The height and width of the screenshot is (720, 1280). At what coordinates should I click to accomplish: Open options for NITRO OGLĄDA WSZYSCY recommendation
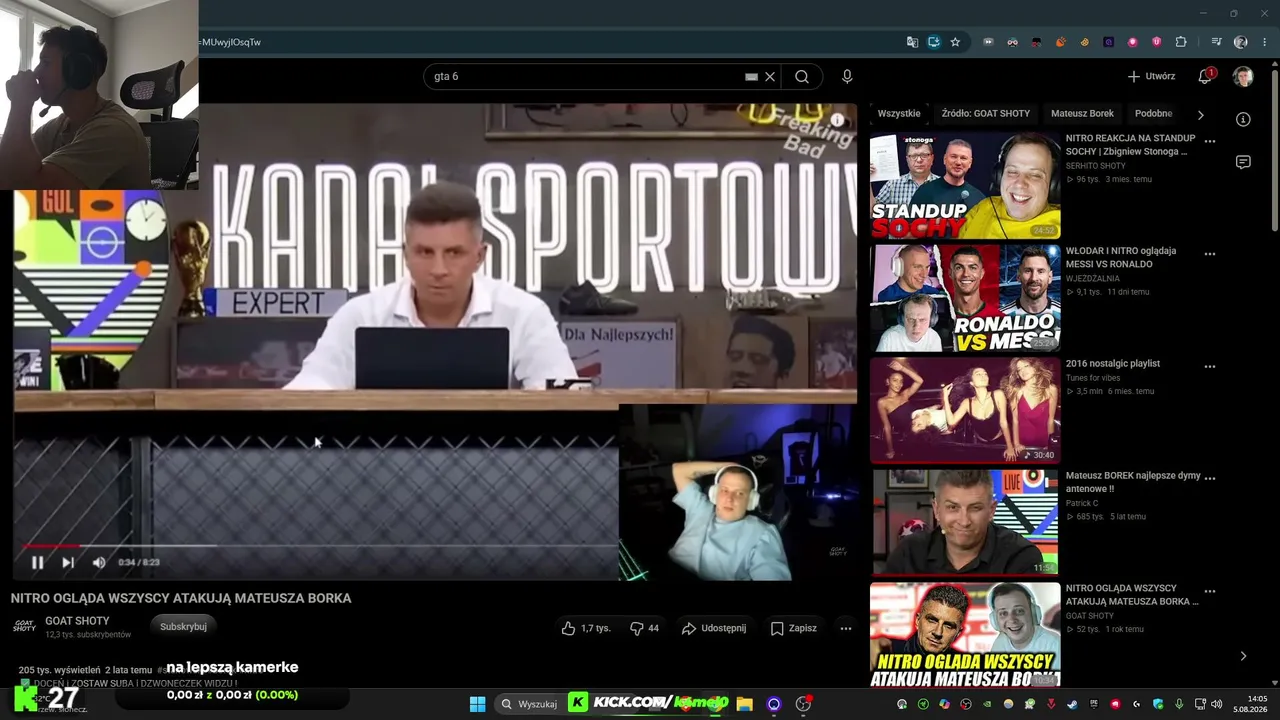tap(1210, 592)
